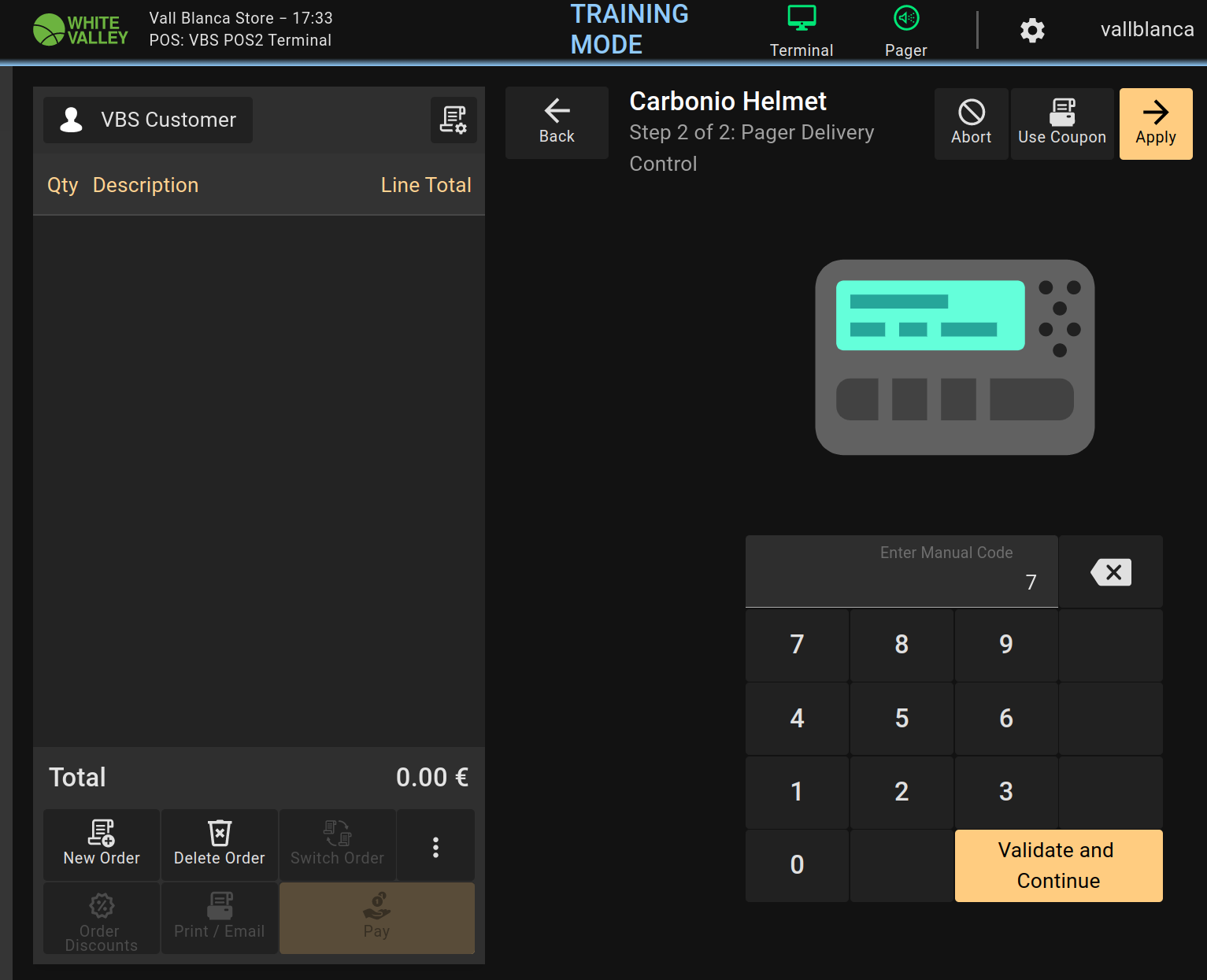Tap keypad digit 8
The height and width of the screenshot is (980, 1207).
point(902,645)
